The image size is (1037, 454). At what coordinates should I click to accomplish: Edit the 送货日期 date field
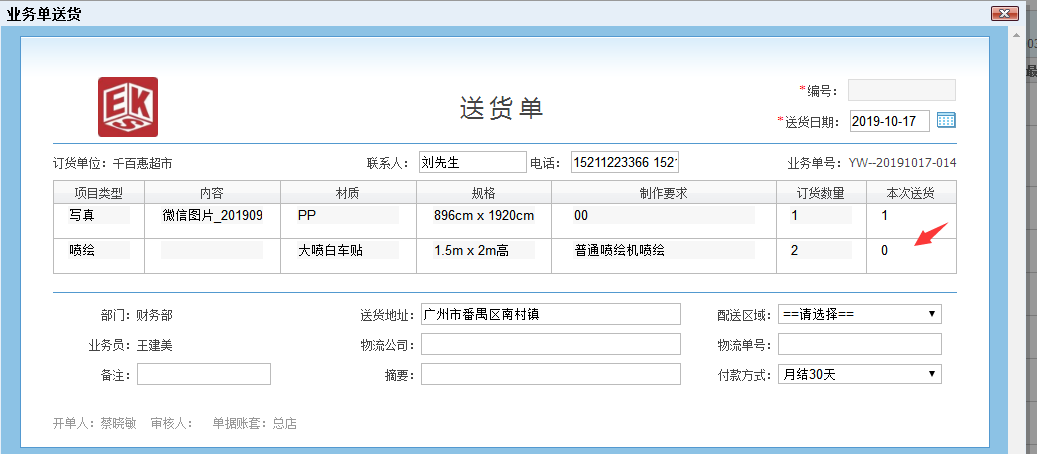[889, 121]
